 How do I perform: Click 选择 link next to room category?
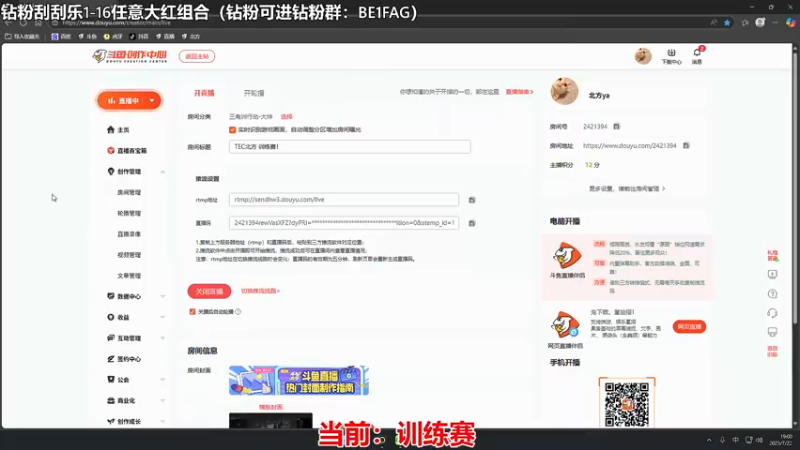[x=287, y=117]
